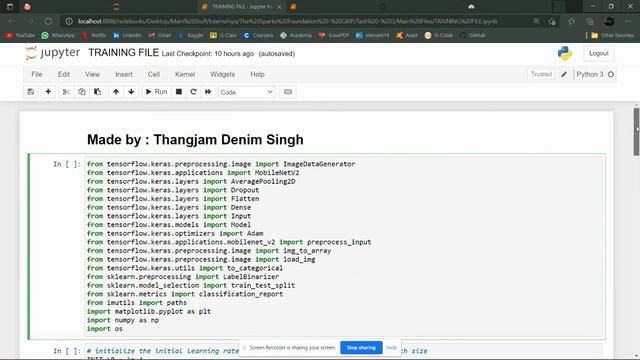Viewport: 640px width, 360px height.
Task: Restart the kernel icon
Action: tap(193, 92)
